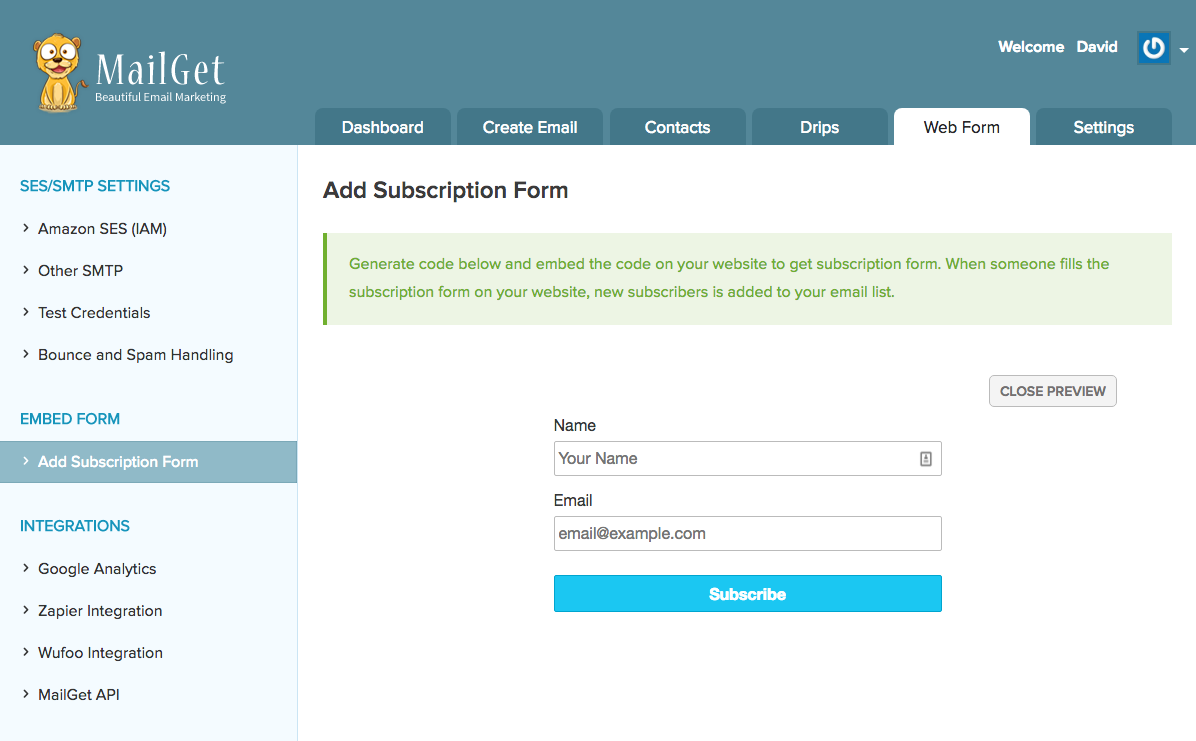Expand the Amazon SES (IAM) chevron

[26, 229]
